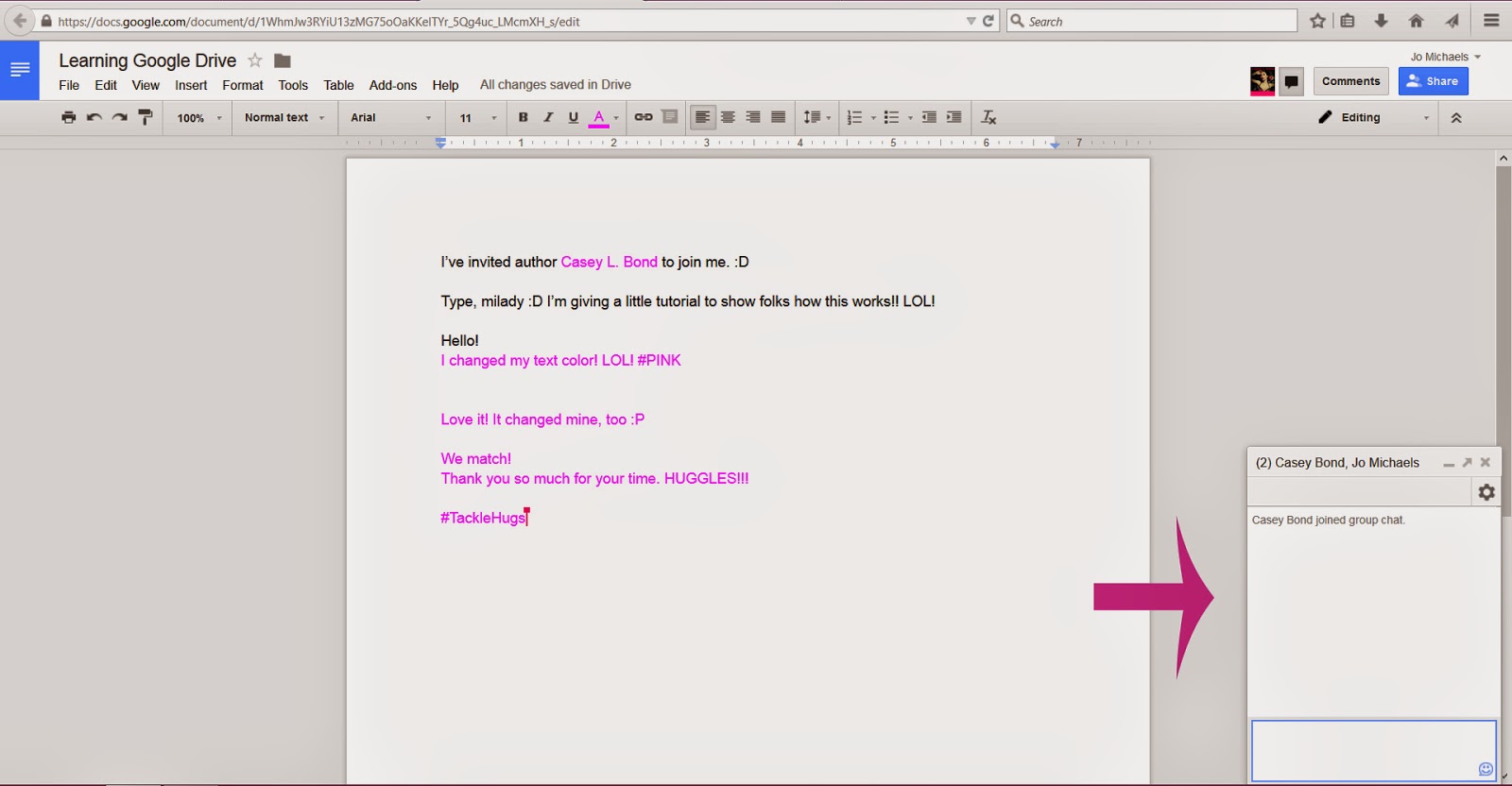Go back to the previous page
1512x786 pixels.
point(20,21)
